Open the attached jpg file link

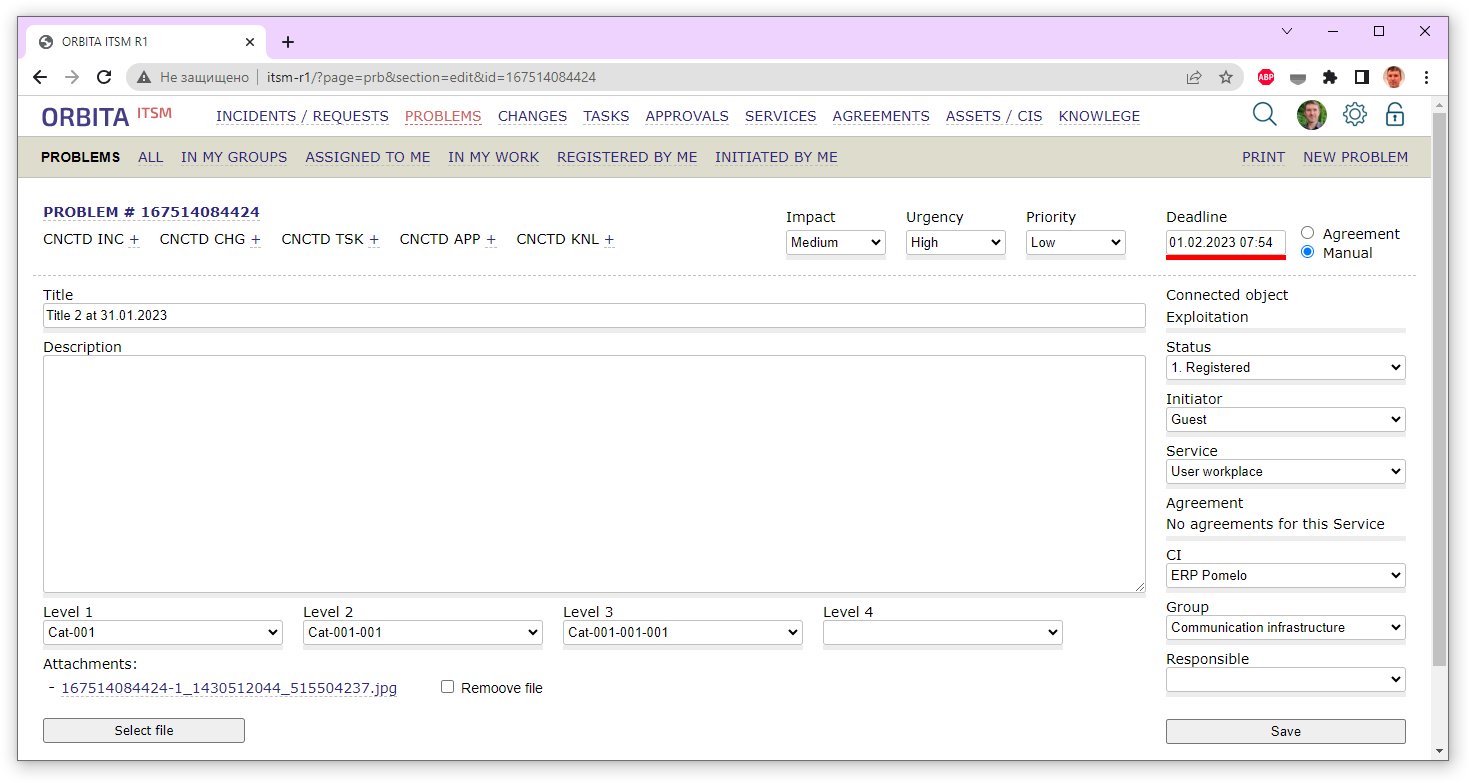pos(229,688)
